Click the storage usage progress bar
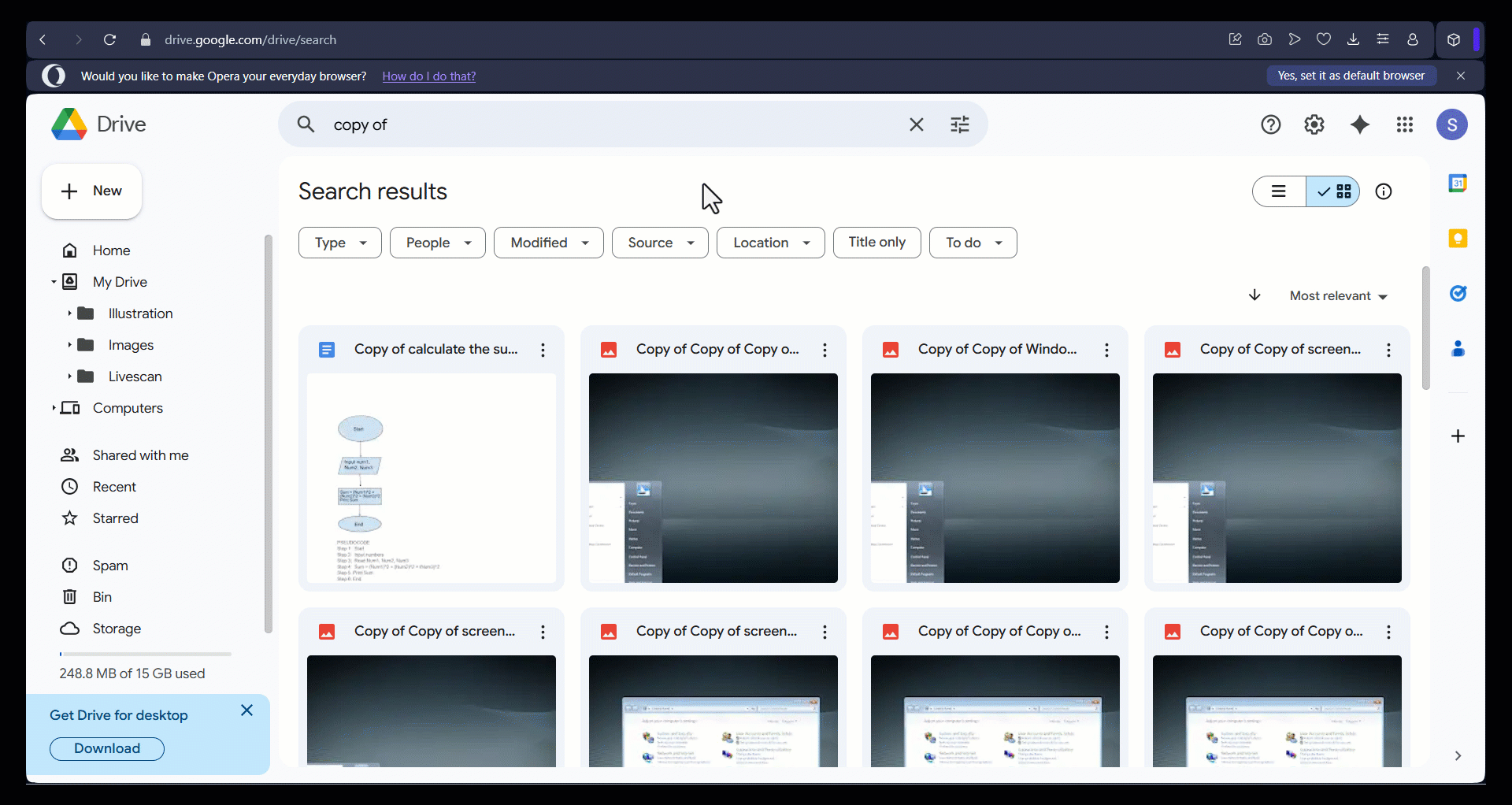 [x=145, y=654]
